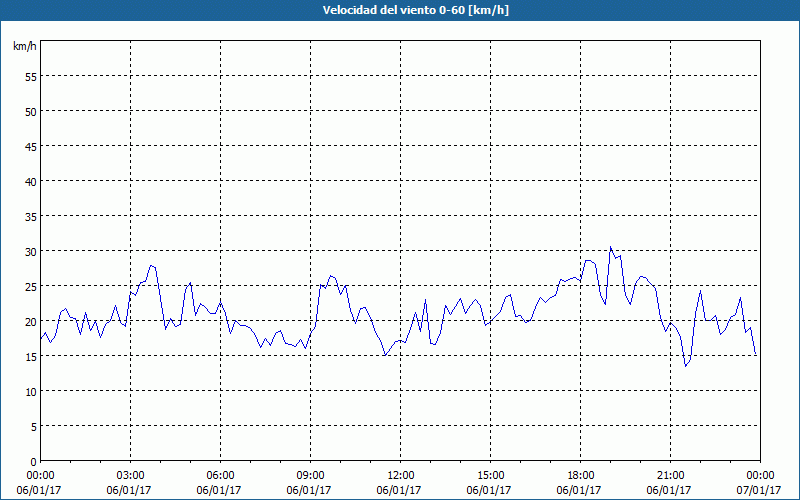Click the 21:00 time label
This screenshot has height=500, width=800.
pyautogui.click(x=670, y=476)
